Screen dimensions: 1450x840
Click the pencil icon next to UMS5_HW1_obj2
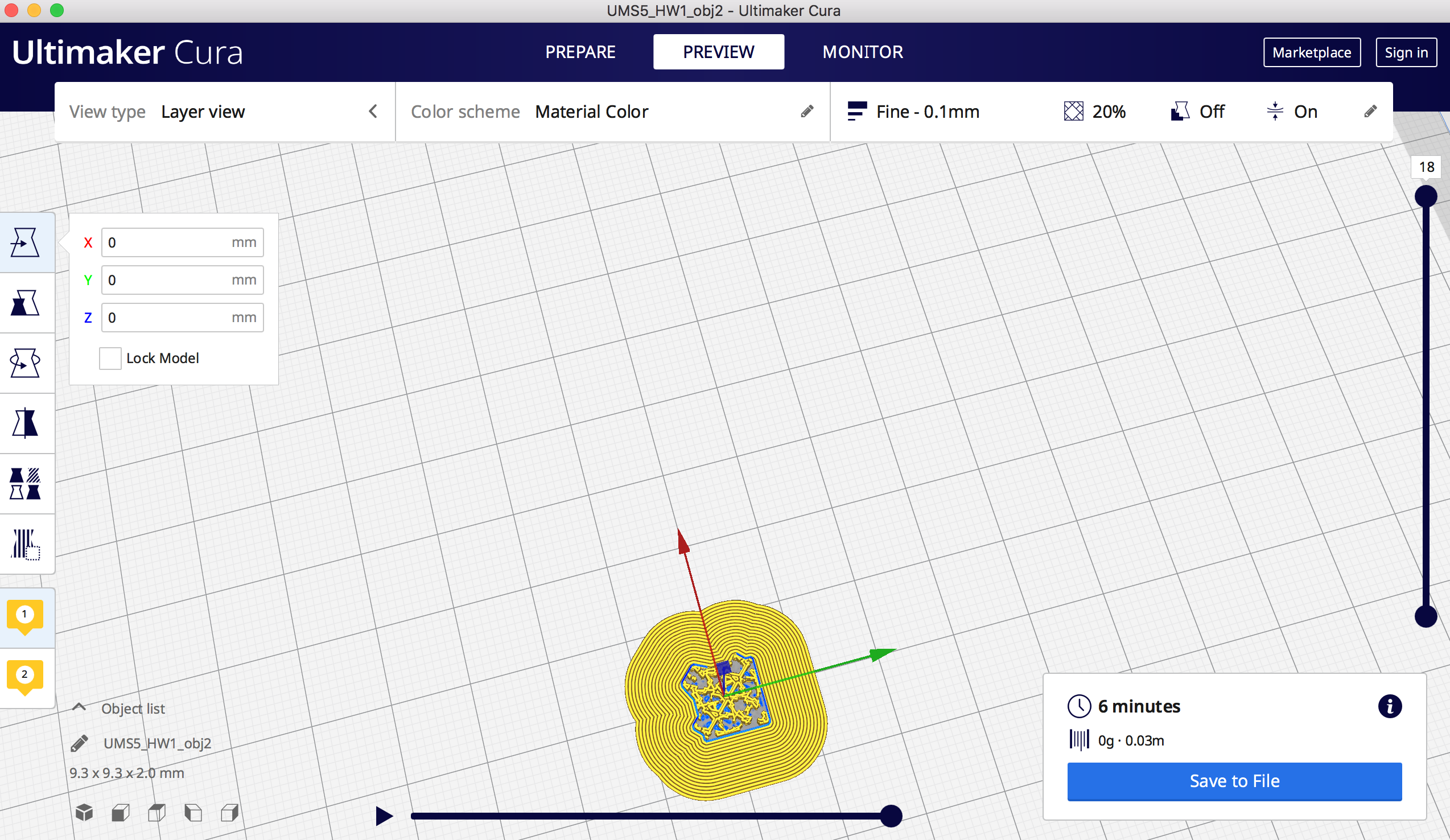[x=80, y=743]
